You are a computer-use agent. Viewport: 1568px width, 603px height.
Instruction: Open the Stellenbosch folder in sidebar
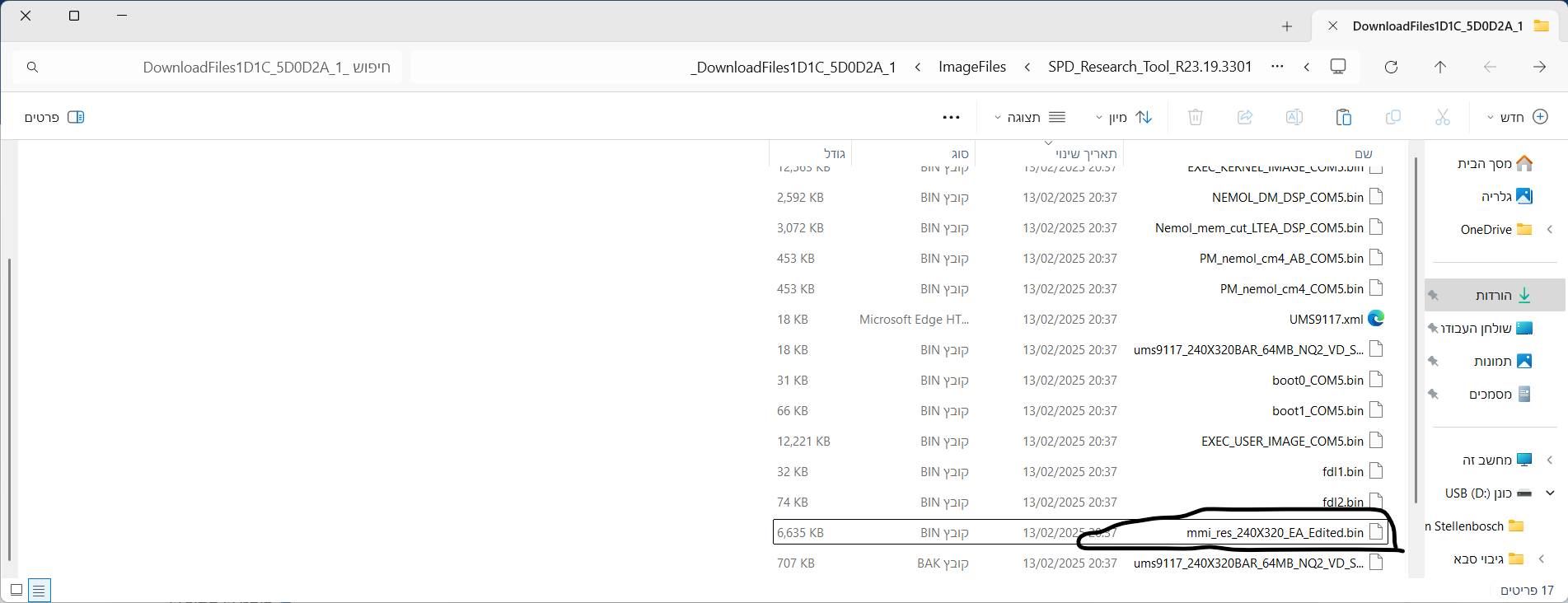point(1475,526)
